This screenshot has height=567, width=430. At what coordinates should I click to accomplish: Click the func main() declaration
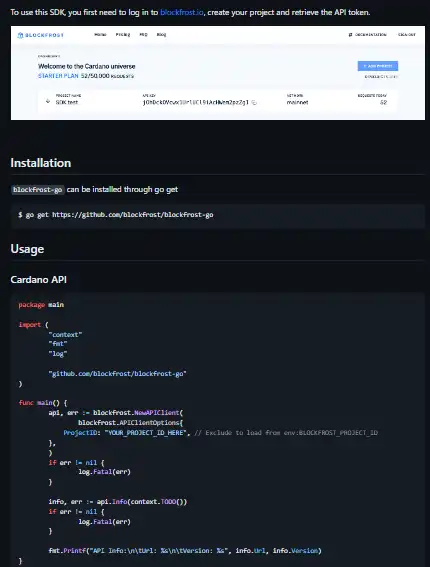click(x=43, y=403)
